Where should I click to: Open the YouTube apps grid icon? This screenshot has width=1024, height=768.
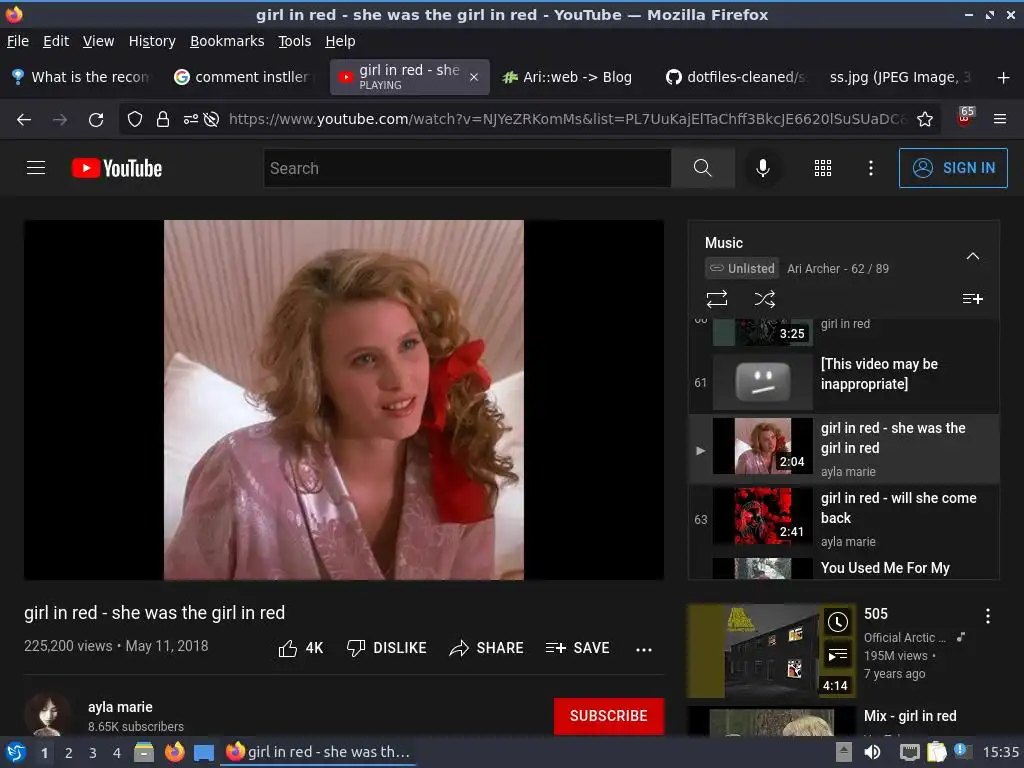point(823,168)
